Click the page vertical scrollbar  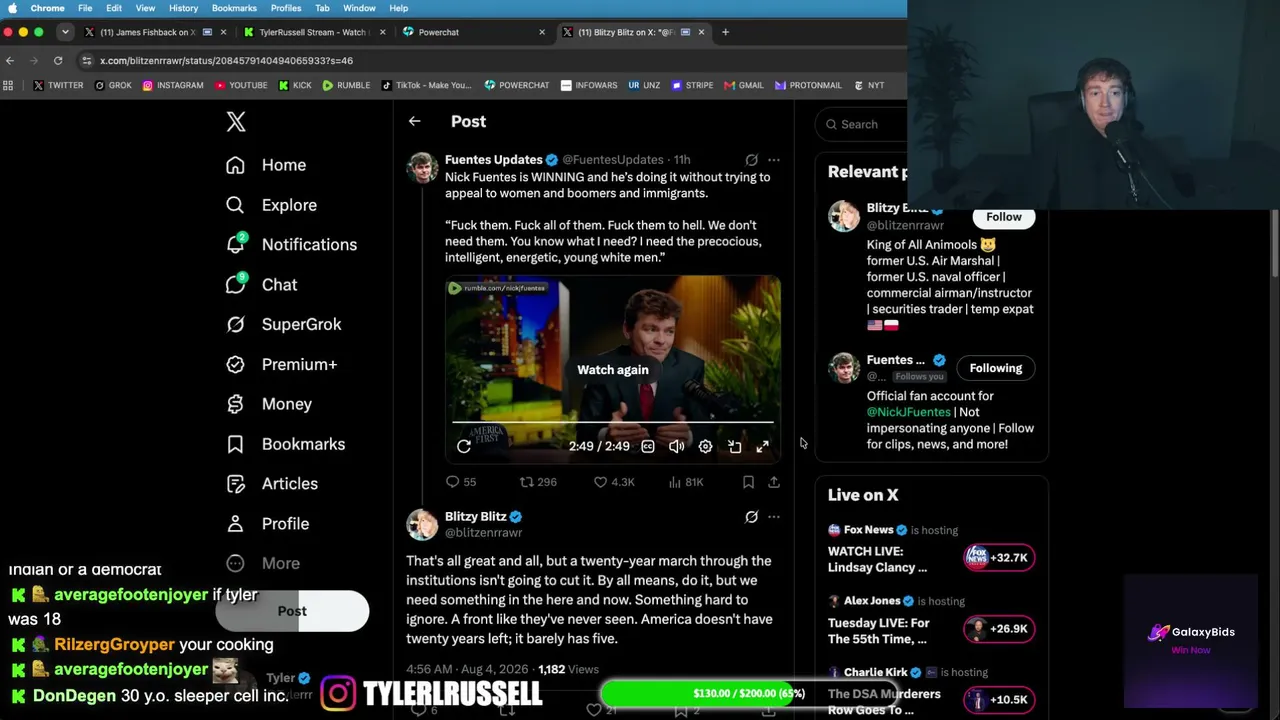coord(1275,243)
